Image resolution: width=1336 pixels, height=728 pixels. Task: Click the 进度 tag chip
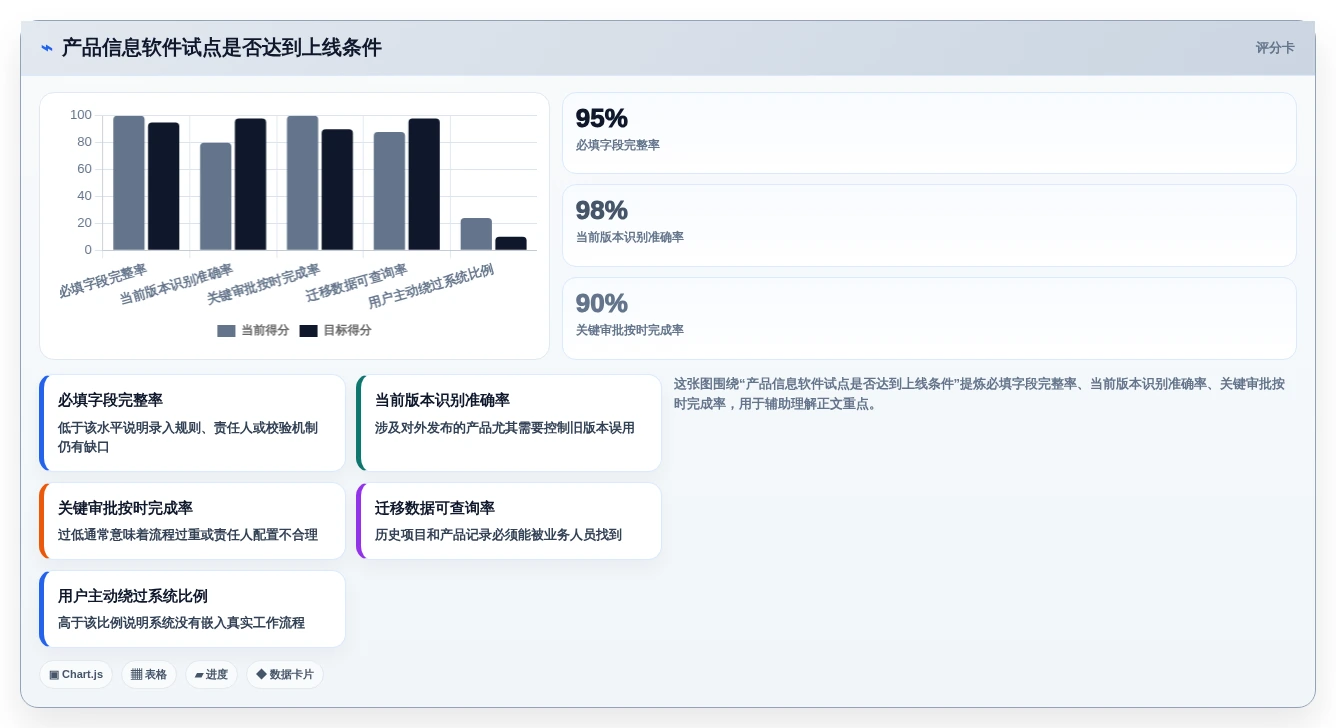coord(211,675)
